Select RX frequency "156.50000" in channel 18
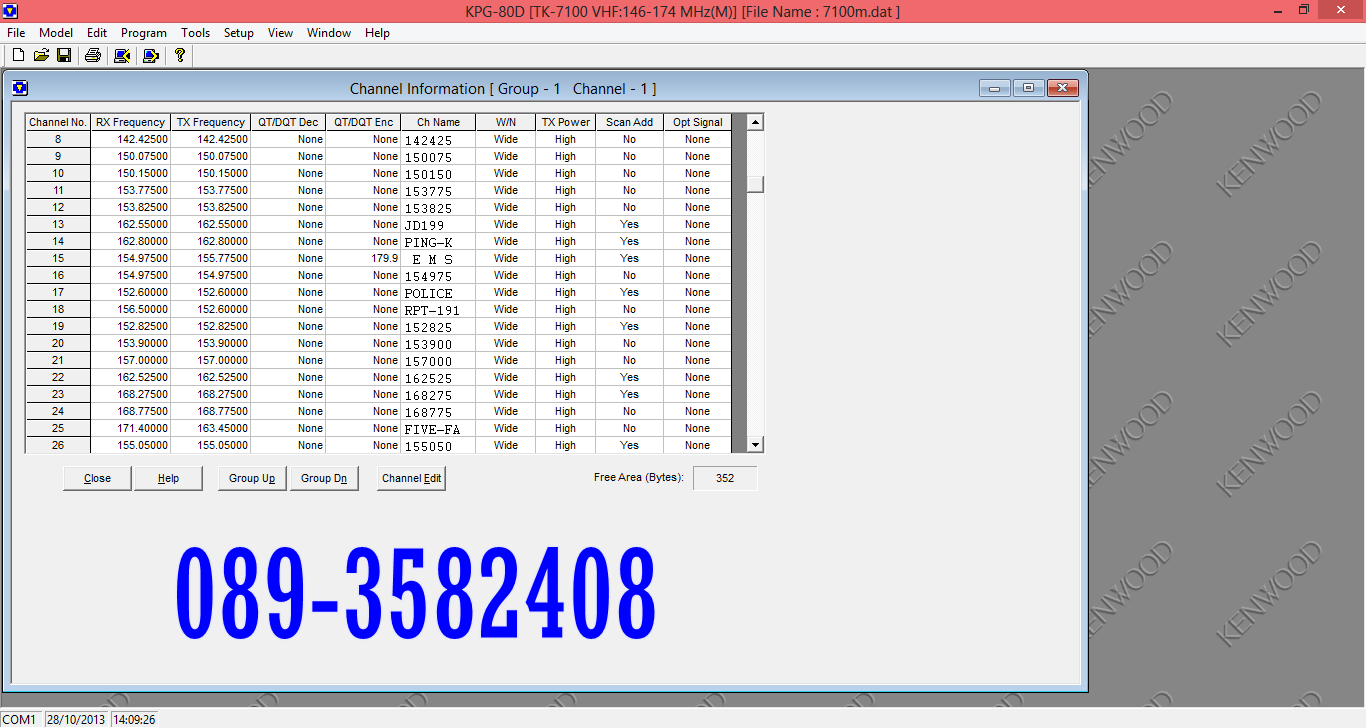Image resolution: width=1366 pixels, height=728 pixels. pyautogui.click(x=130, y=310)
